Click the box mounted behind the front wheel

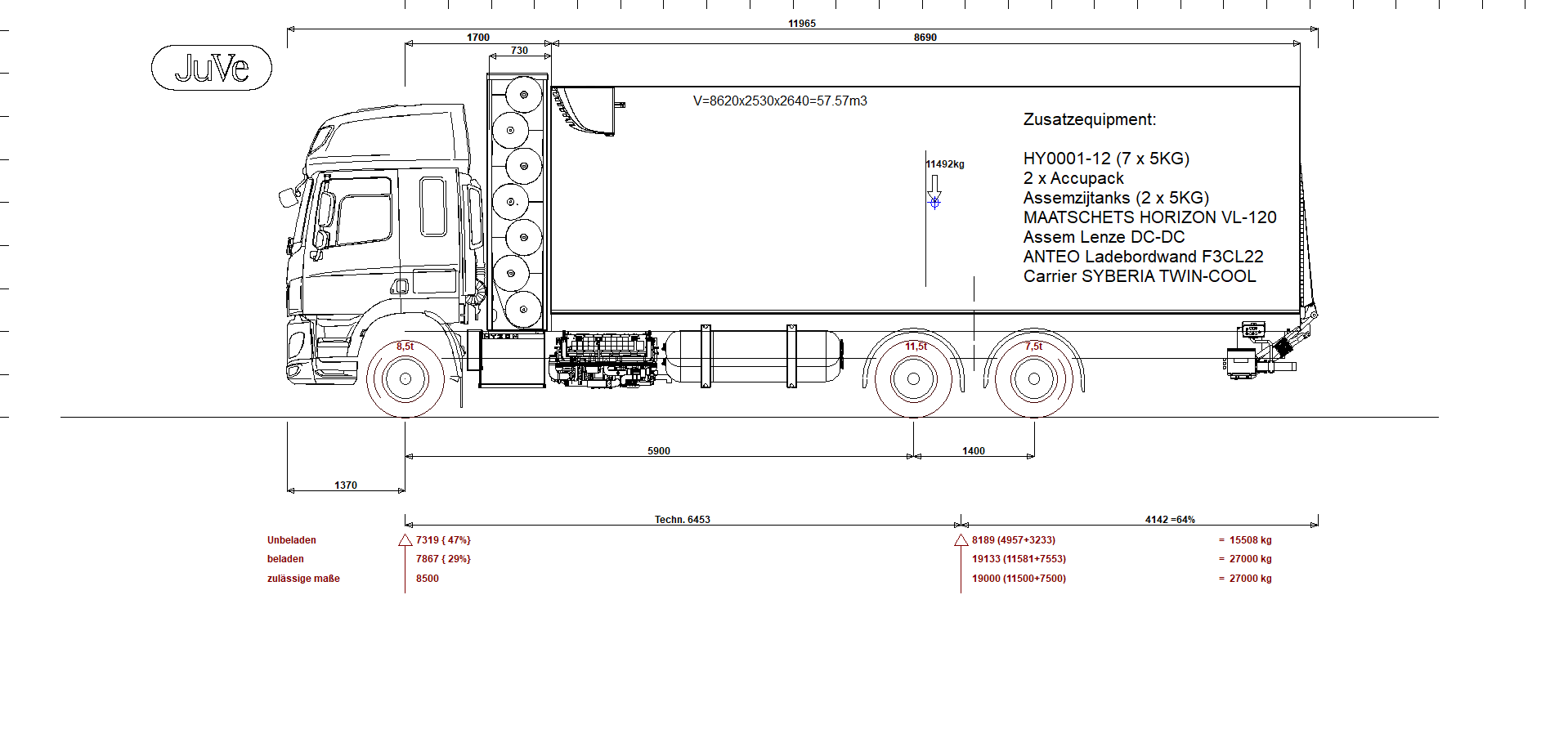tap(512, 359)
